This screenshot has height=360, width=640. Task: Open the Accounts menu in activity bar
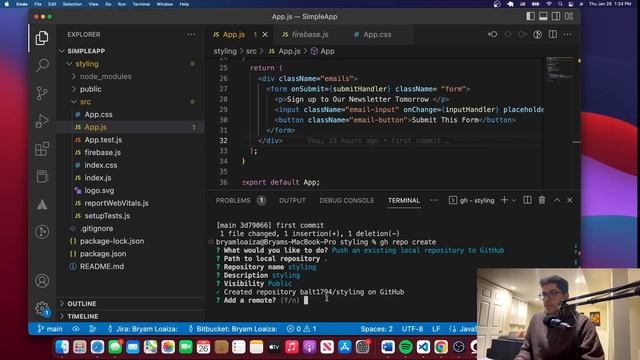(x=42, y=281)
